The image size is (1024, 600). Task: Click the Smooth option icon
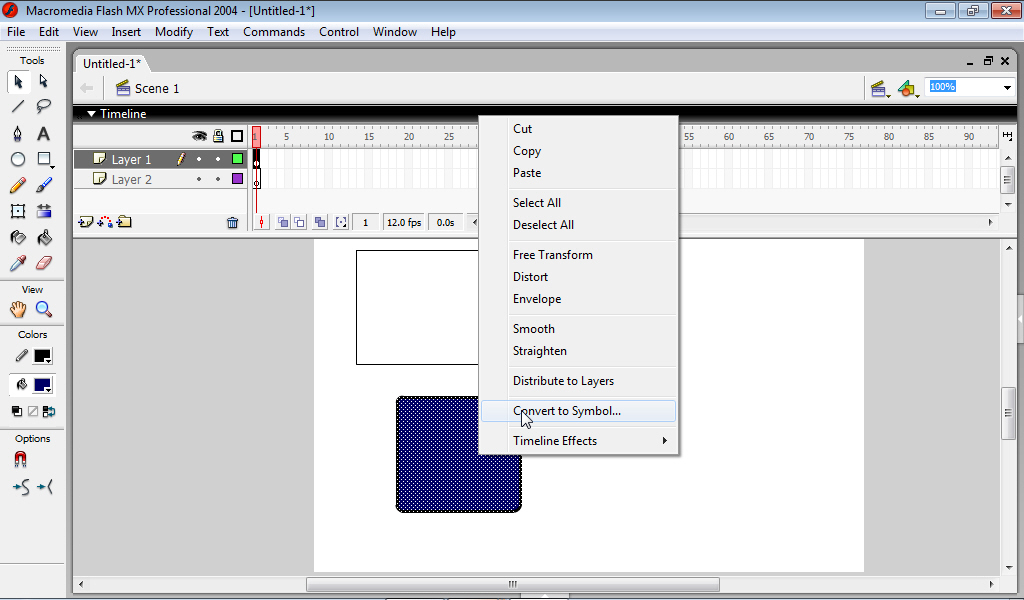[21, 487]
